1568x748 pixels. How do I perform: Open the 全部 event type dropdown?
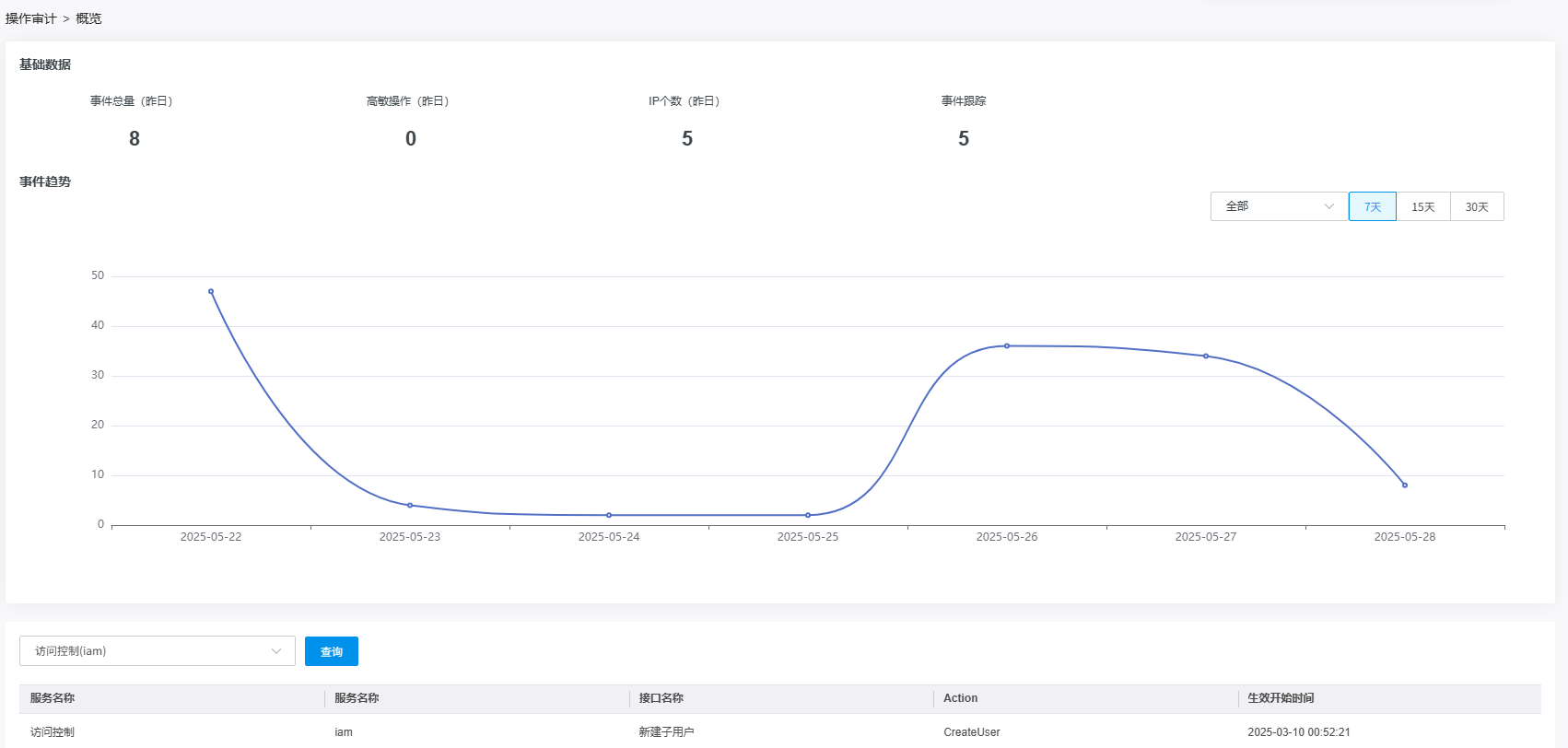tap(1278, 206)
